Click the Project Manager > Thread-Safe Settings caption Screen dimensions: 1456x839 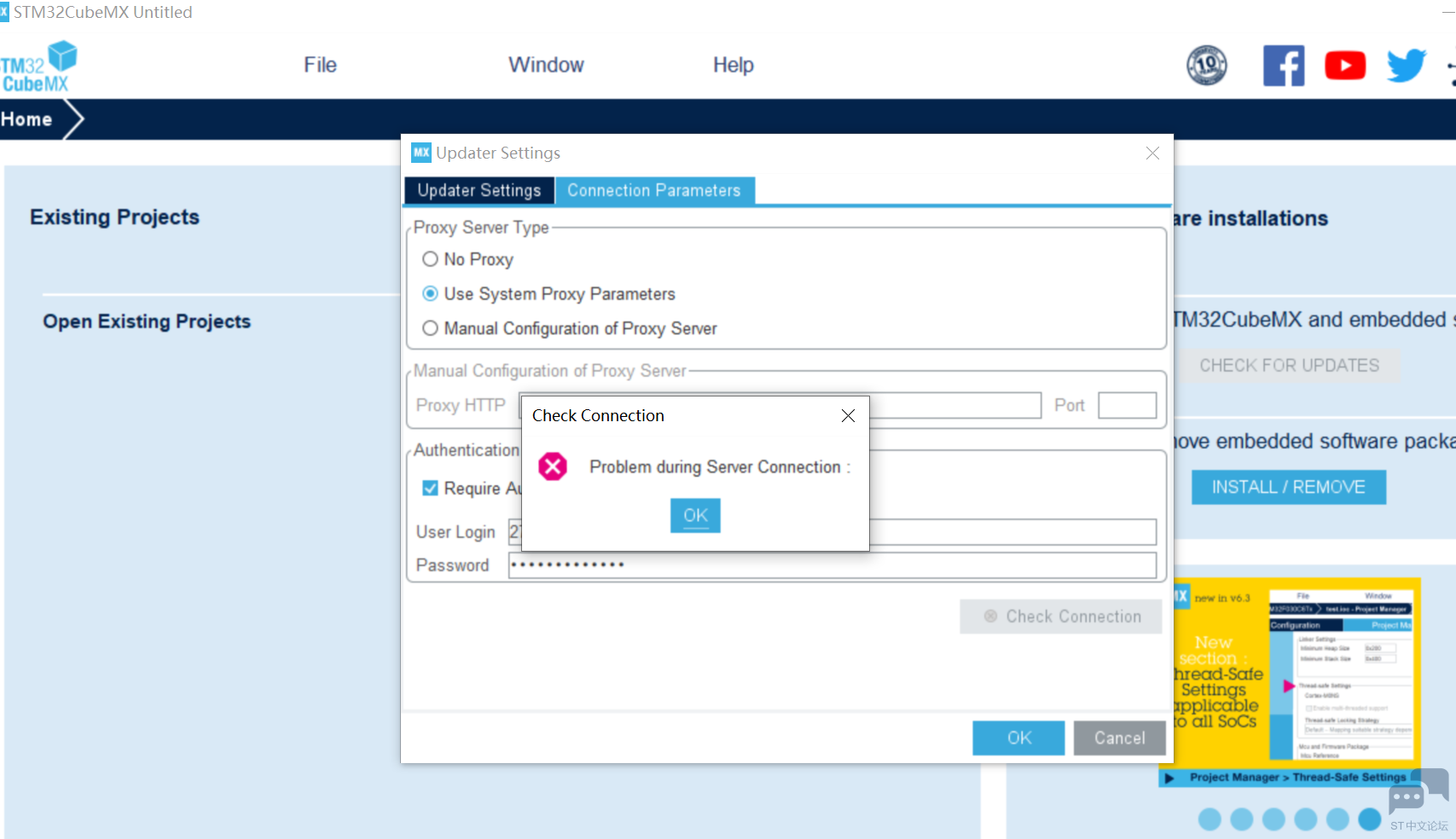tap(1297, 778)
